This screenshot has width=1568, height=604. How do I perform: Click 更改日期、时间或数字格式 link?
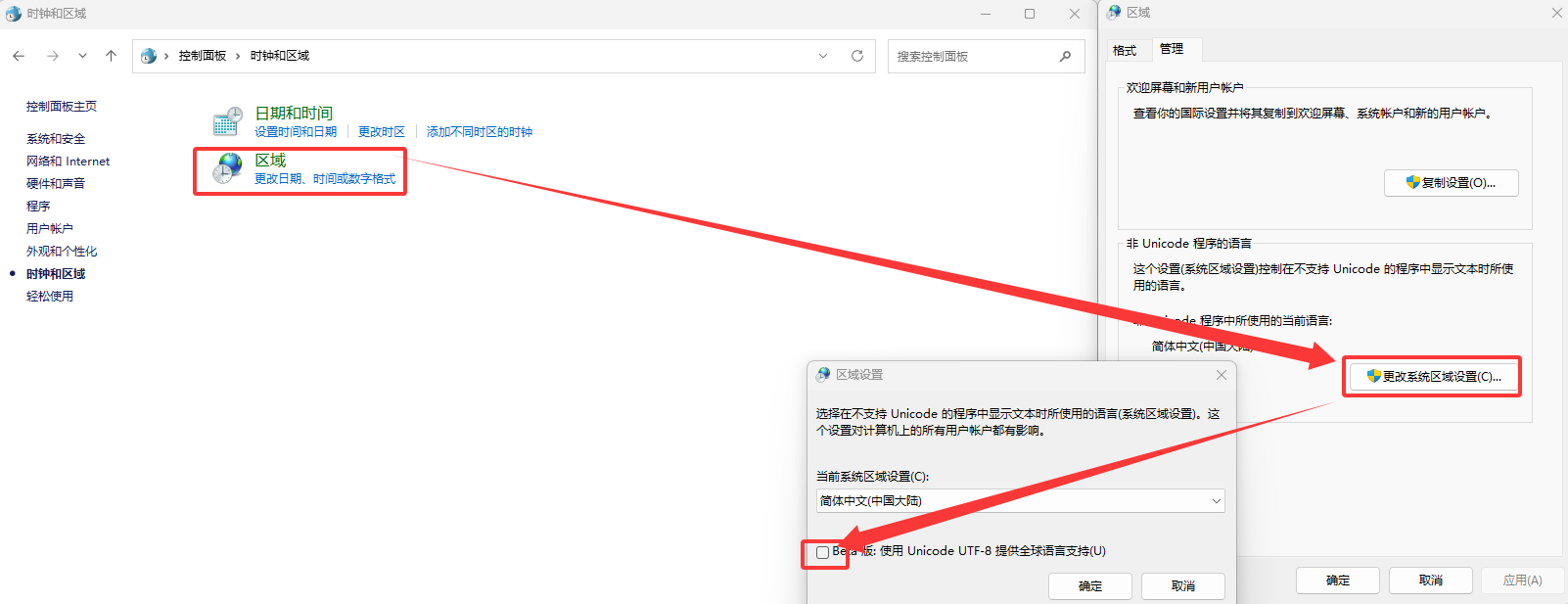pyautogui.click(x=325, y=179)
